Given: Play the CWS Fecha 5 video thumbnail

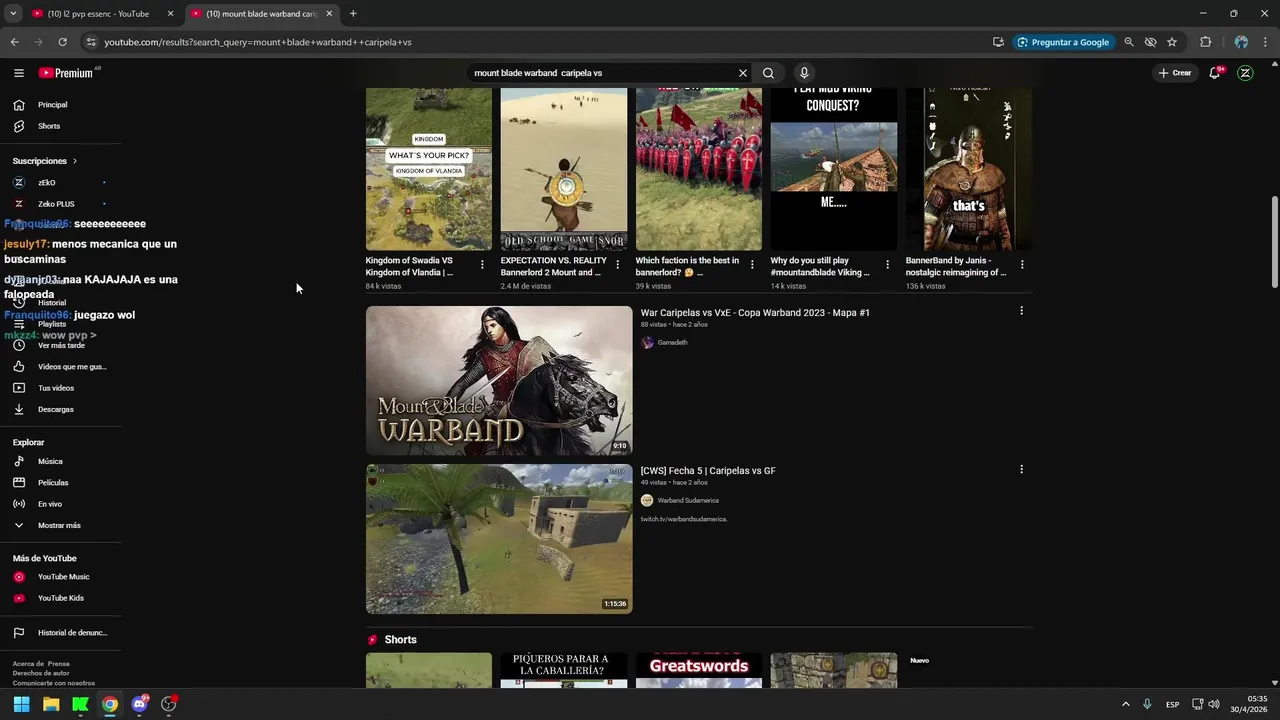Looking at the screenshot, I should (499, 539).
